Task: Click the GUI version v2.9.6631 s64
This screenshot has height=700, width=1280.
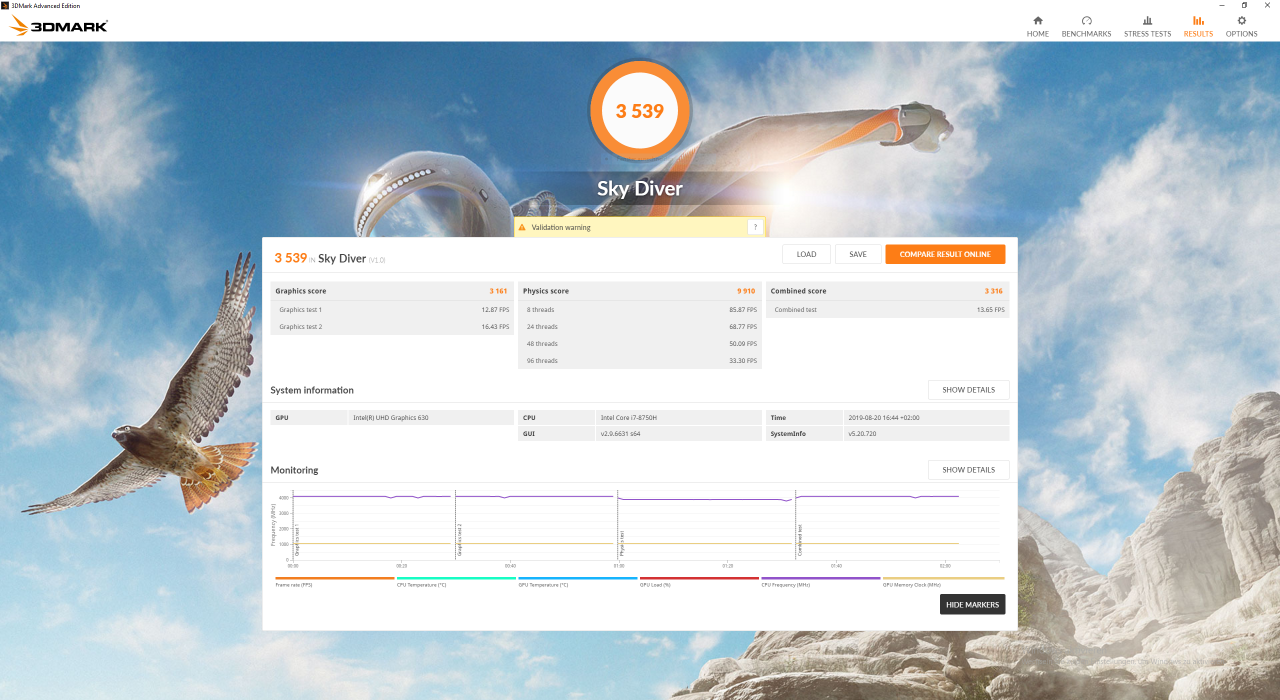Action: pos(620,434)
